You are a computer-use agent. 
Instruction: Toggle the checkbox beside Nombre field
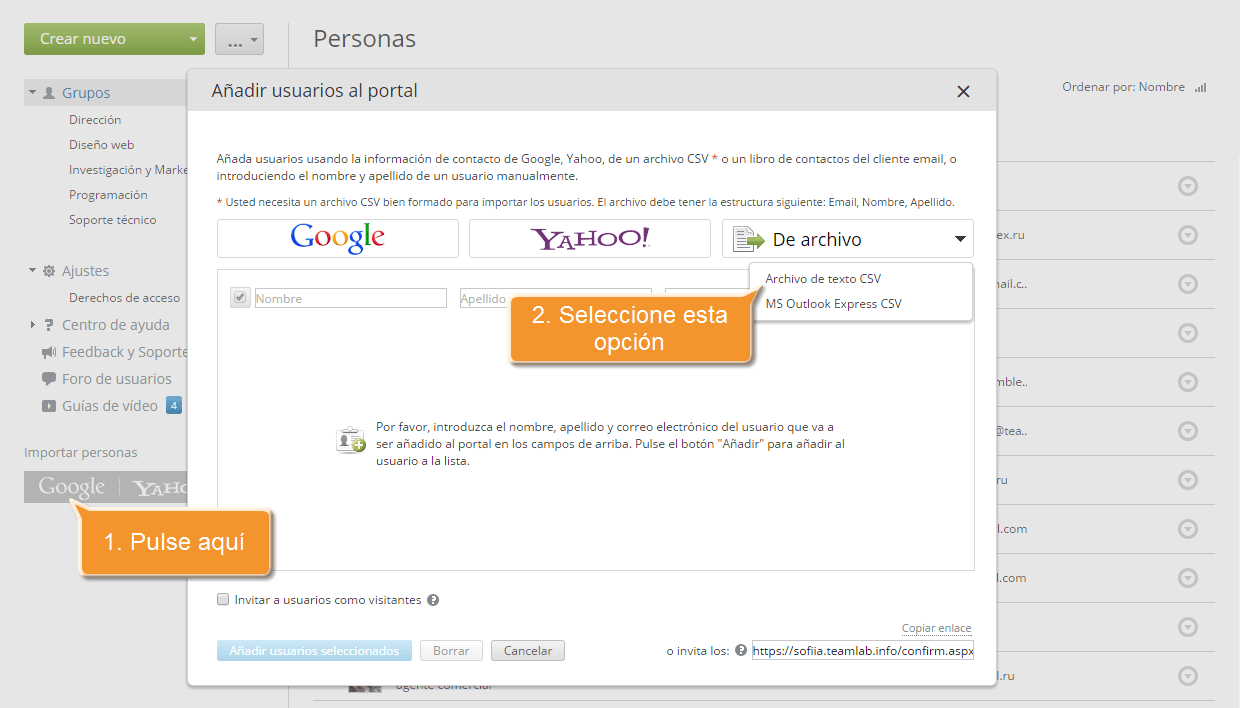(240, 297)
